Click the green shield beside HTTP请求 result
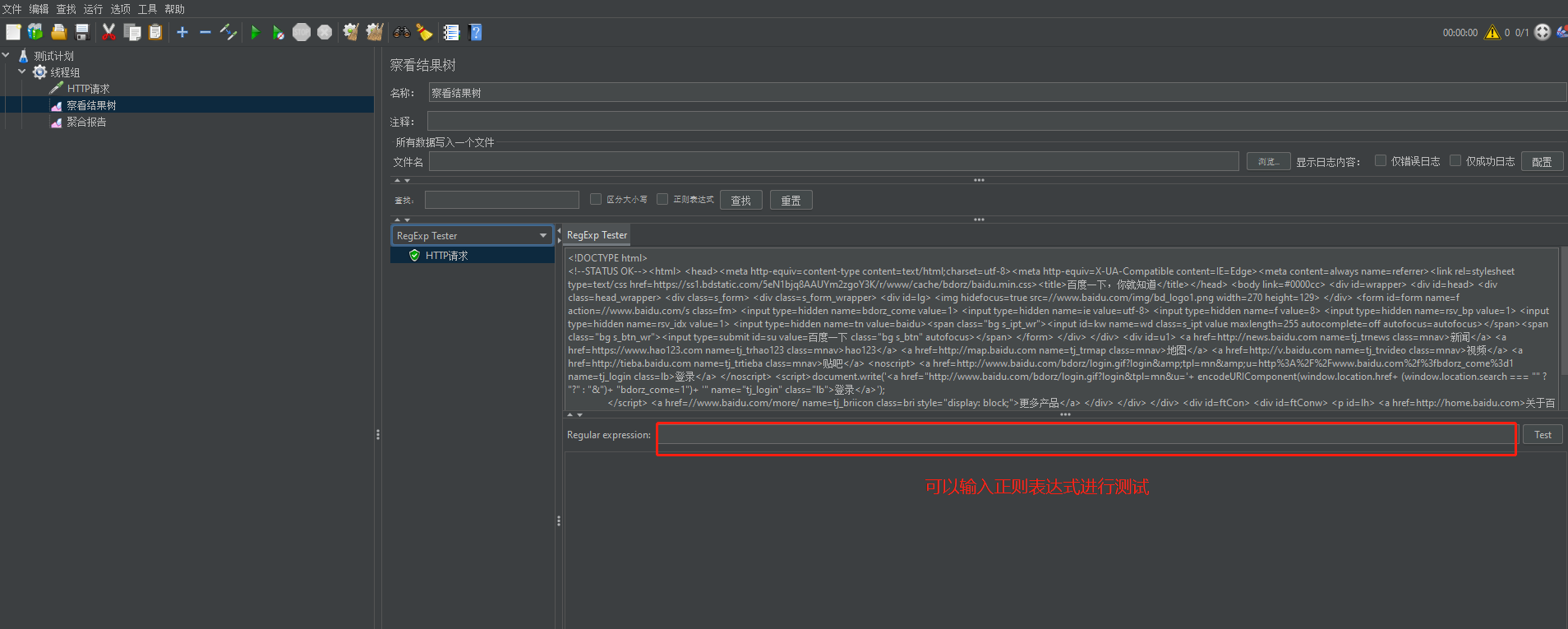The width and height of the screenshot is (1568, 629). (414, 256)
